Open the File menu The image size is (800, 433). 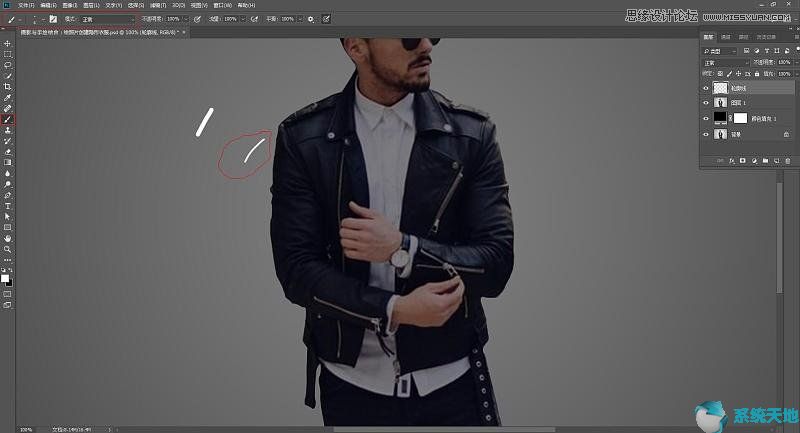pos(26,5)
